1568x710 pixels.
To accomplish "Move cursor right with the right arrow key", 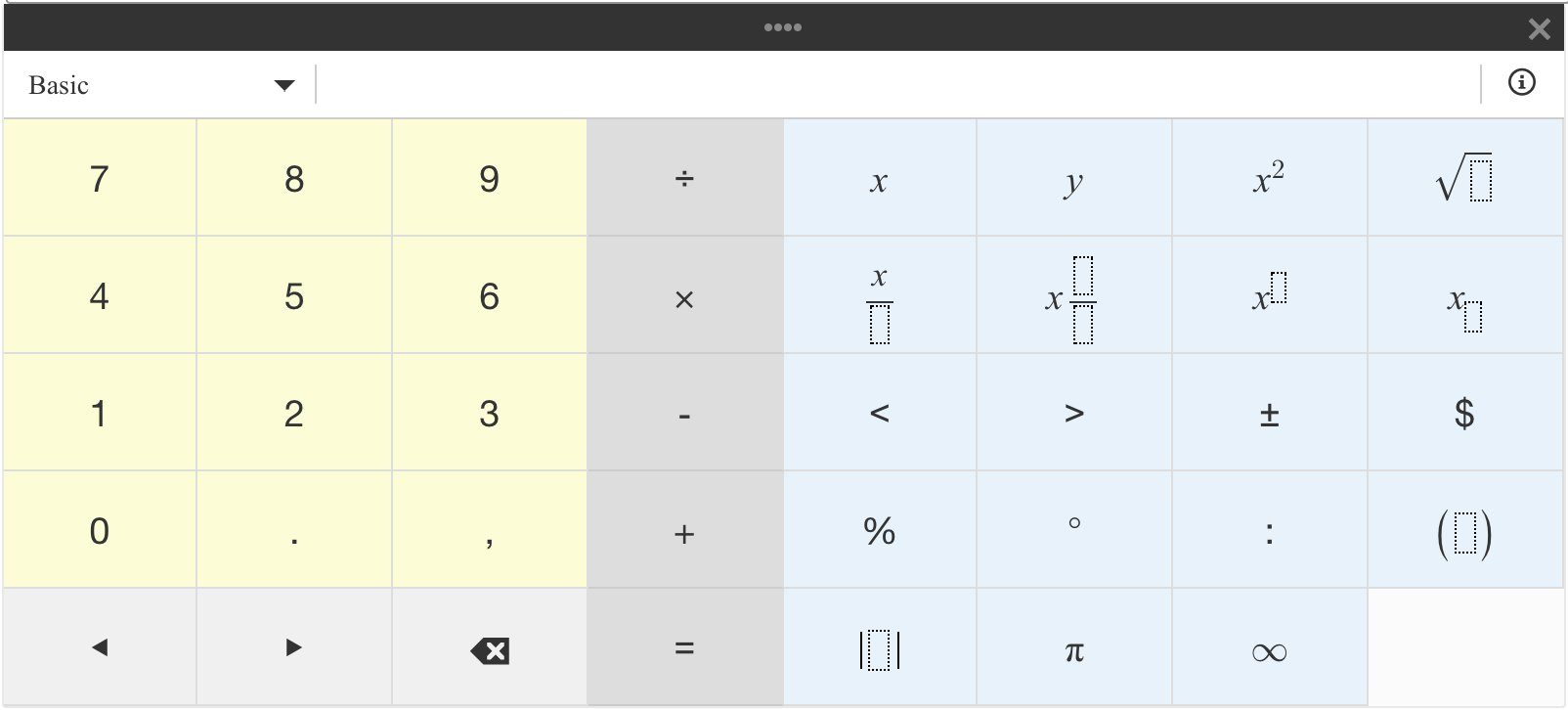I will point(293,647).
